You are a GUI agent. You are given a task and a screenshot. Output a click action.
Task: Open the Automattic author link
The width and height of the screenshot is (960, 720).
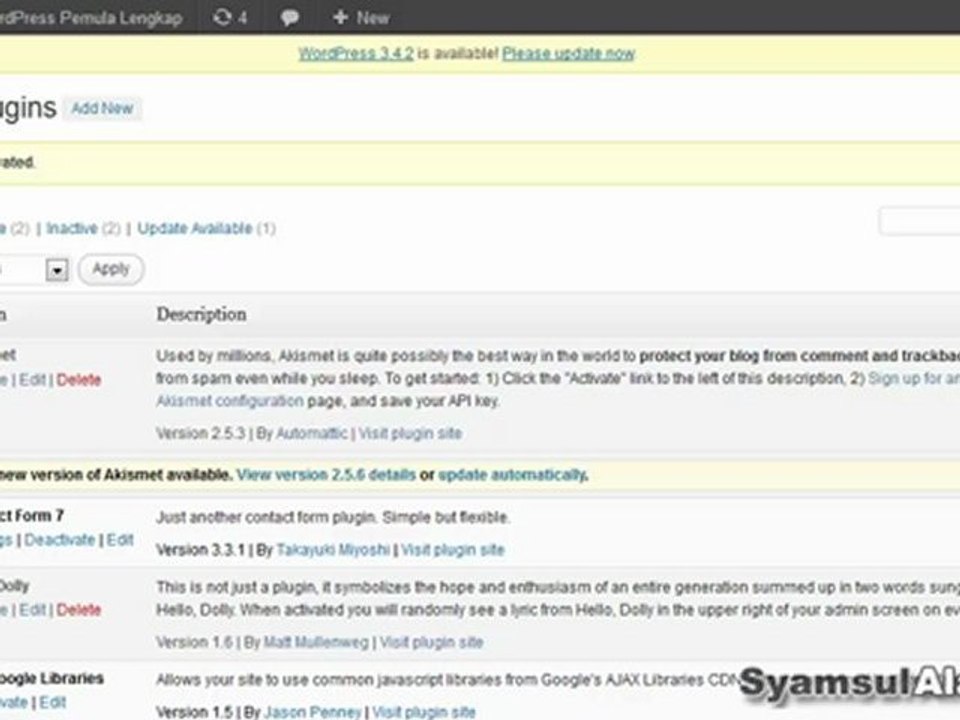pos(312,433)
